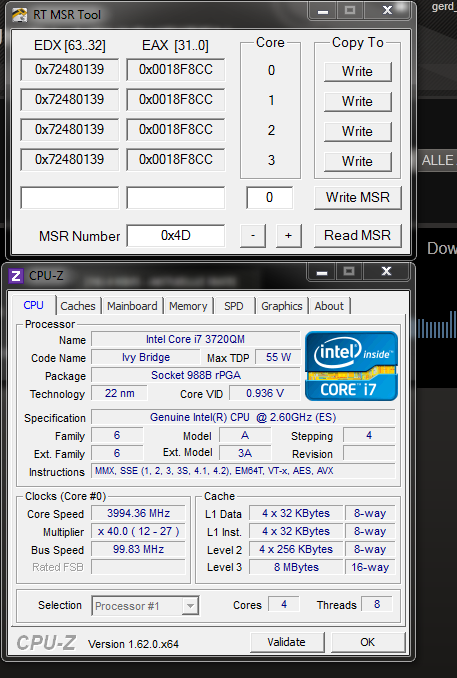The image size is (457, 678).
Task: Select core 1 EDX value field
Action: (69, 99)
